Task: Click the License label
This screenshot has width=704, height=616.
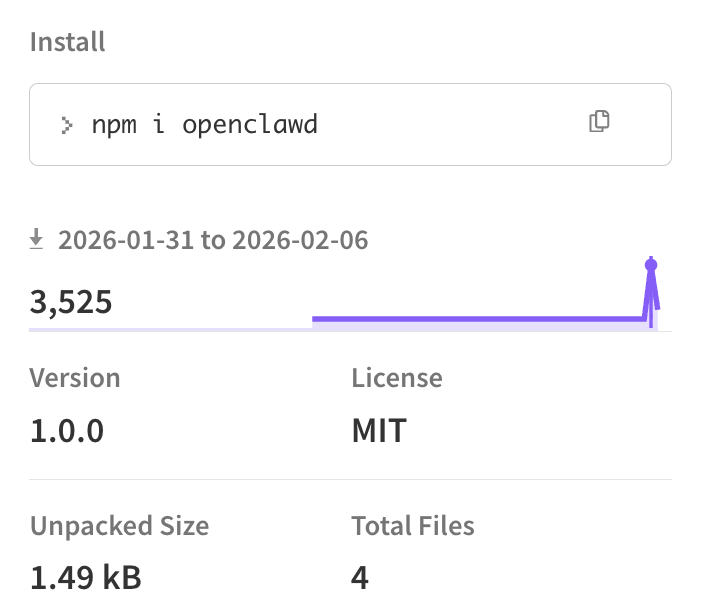Action: tap(397, 378)
